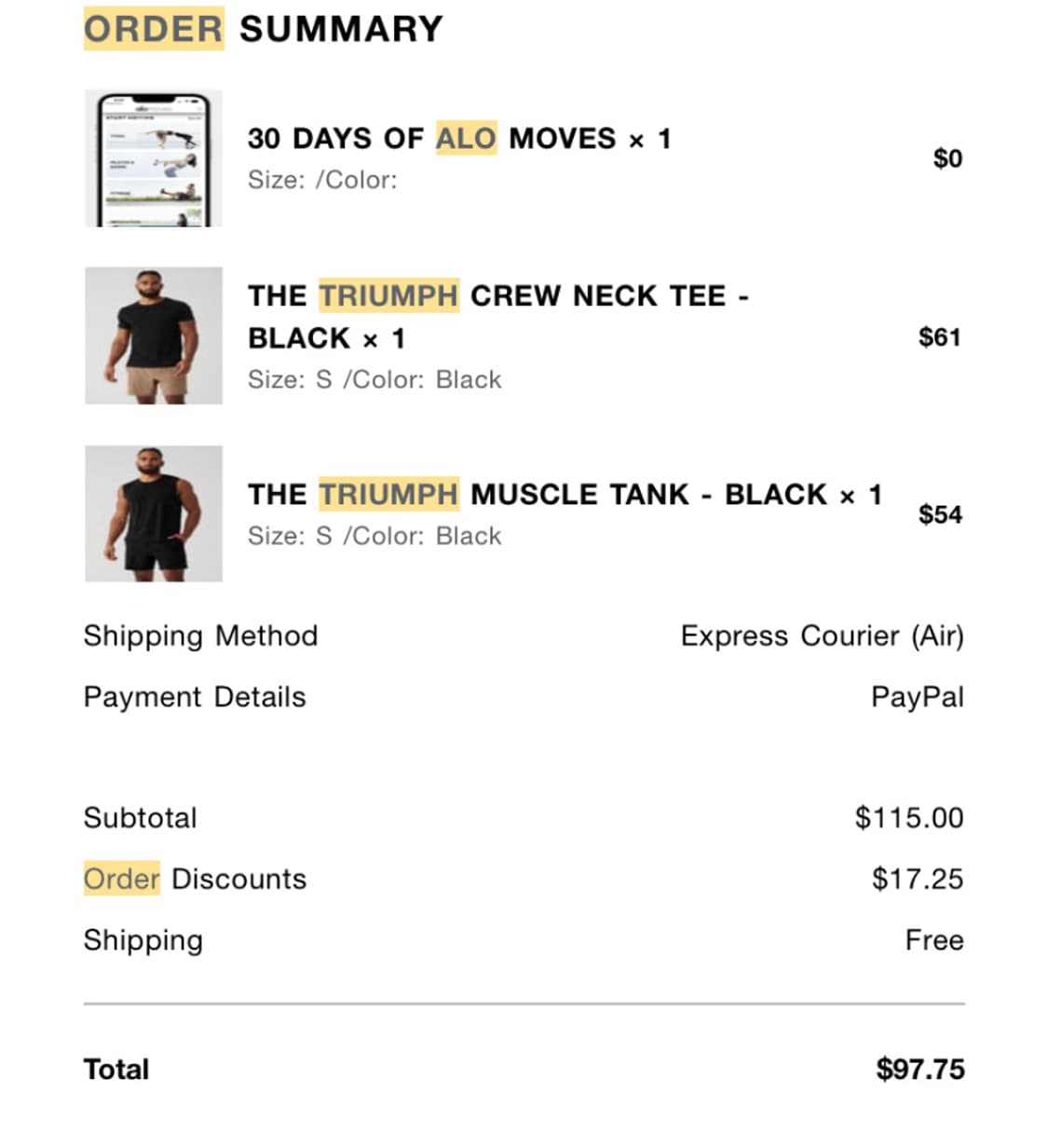Screen dimensions: 1048x1148
Task: Select the Free shipping value
Action: pos(933,940)
